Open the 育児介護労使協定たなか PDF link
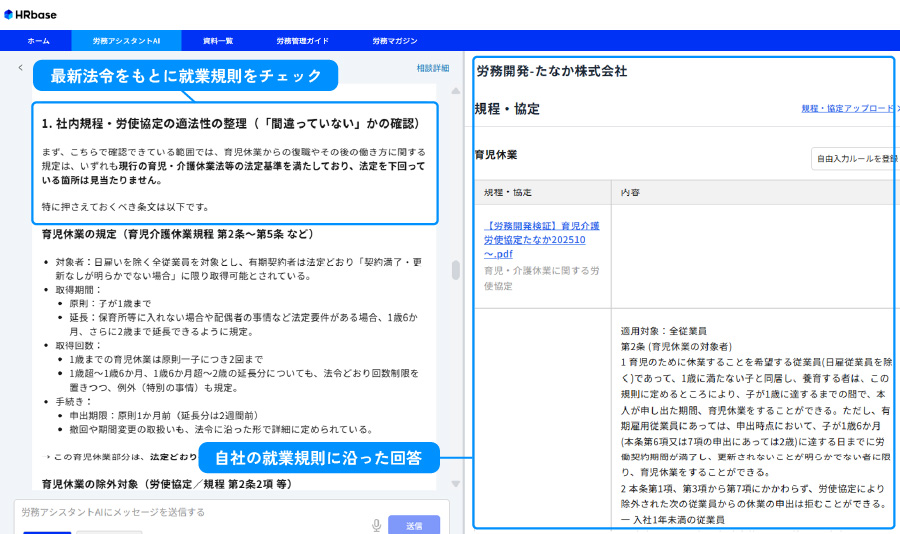The image size is (900, 534). [541, 240]
